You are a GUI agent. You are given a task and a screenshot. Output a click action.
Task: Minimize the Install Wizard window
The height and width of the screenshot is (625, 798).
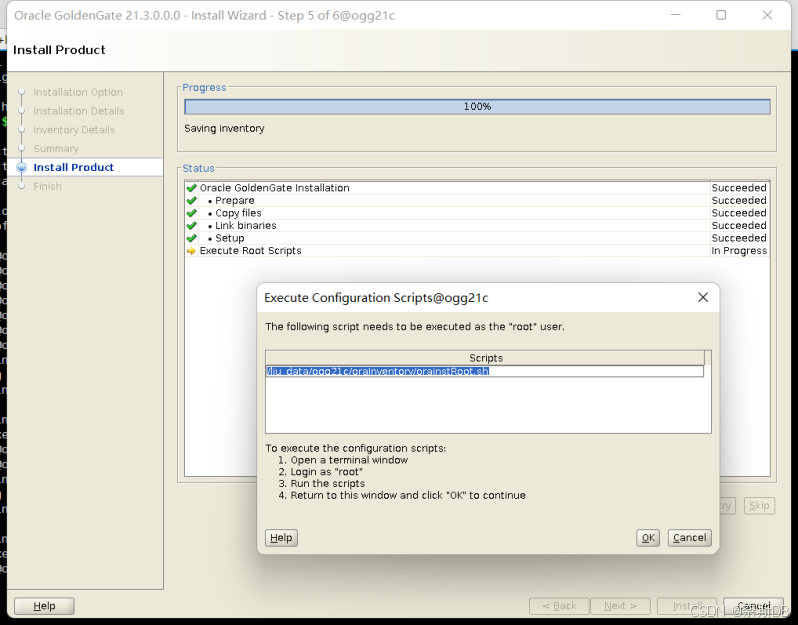tap(675, 15)
